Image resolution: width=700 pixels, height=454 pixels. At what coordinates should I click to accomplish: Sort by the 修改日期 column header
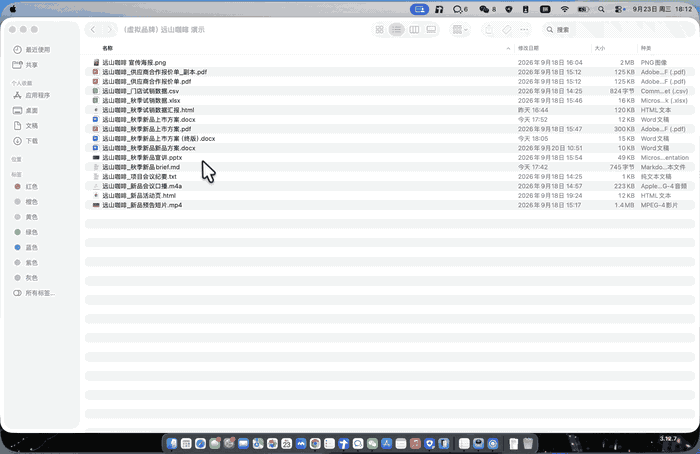tap(529, 48)
